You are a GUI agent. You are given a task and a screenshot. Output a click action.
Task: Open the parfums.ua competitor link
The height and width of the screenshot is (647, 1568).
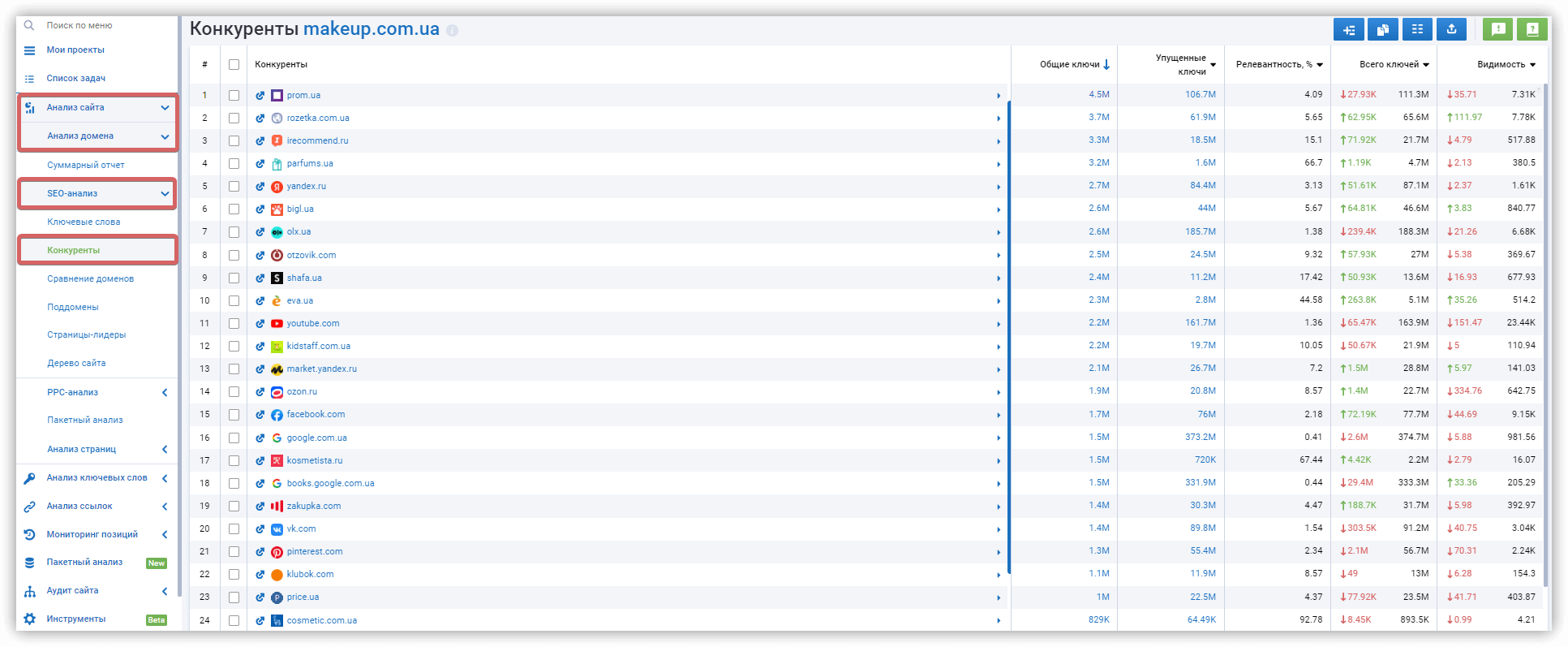click(x=310, y=164)
